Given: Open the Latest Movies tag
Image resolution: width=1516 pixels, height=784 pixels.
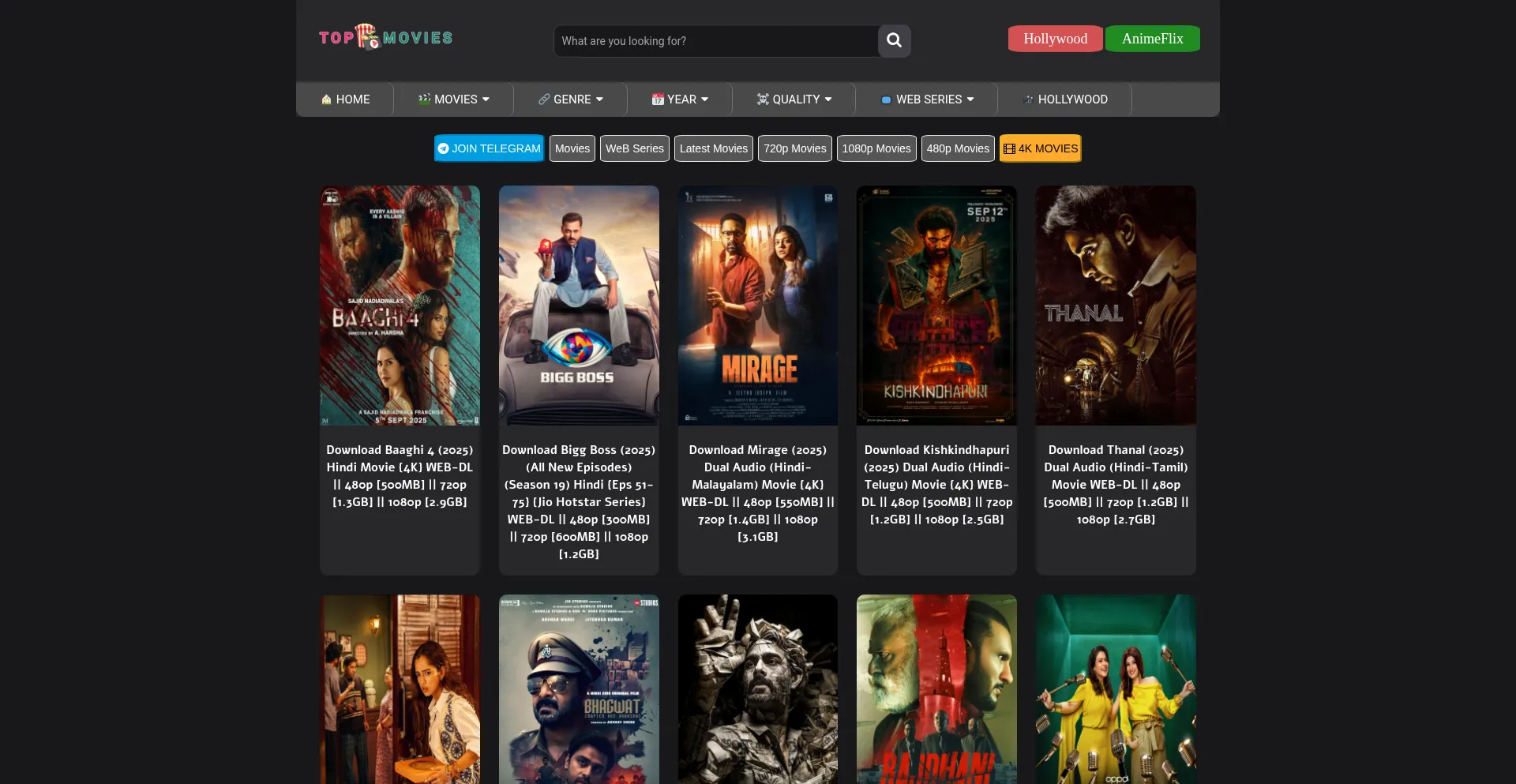Looking at the screenshot, I should (713, 148).
